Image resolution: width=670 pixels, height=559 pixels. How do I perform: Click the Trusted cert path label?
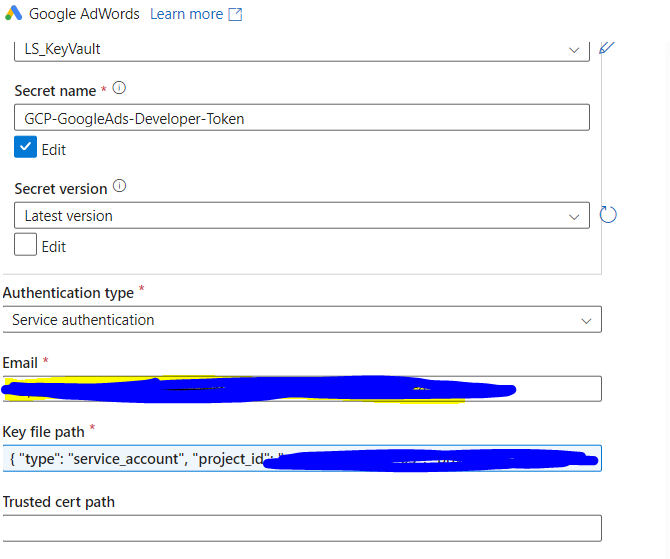59,502
